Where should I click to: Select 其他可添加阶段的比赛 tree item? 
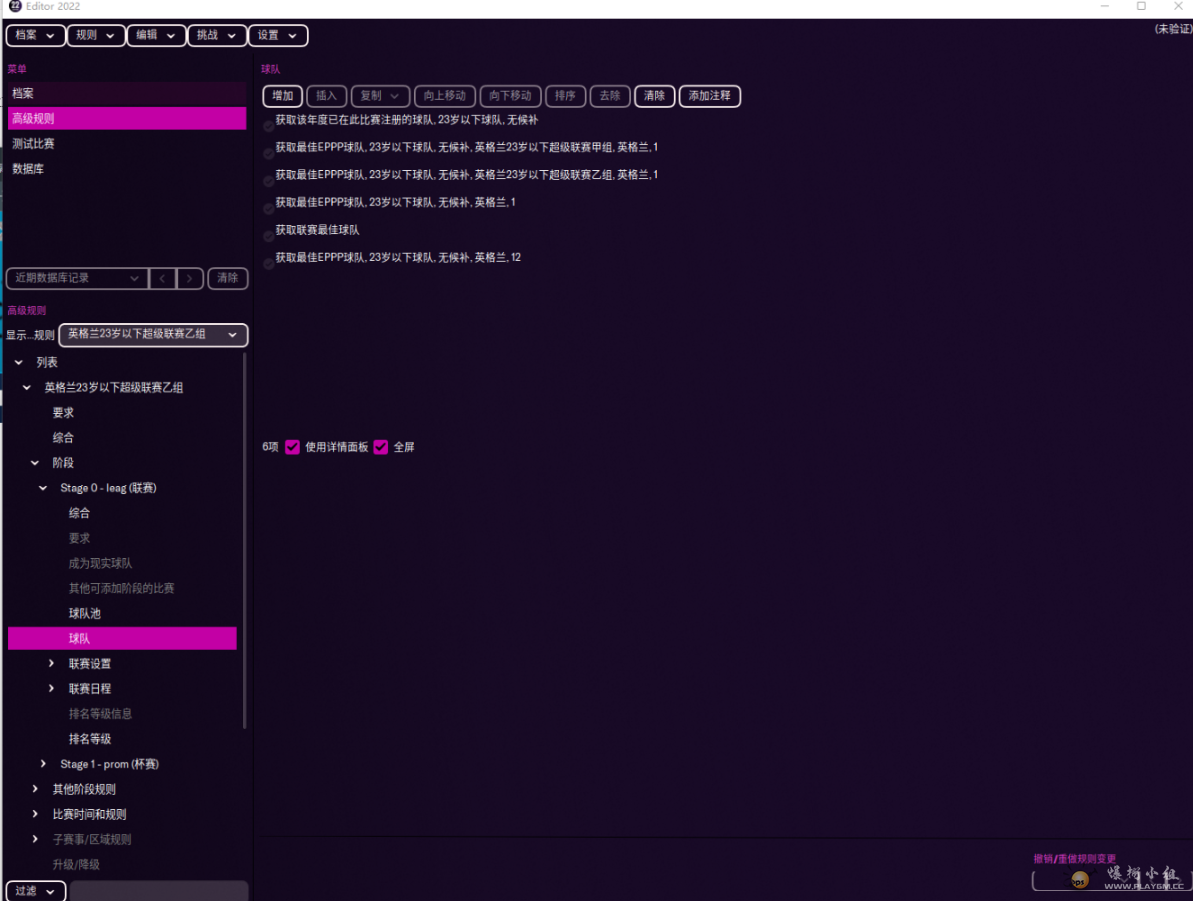122,589
